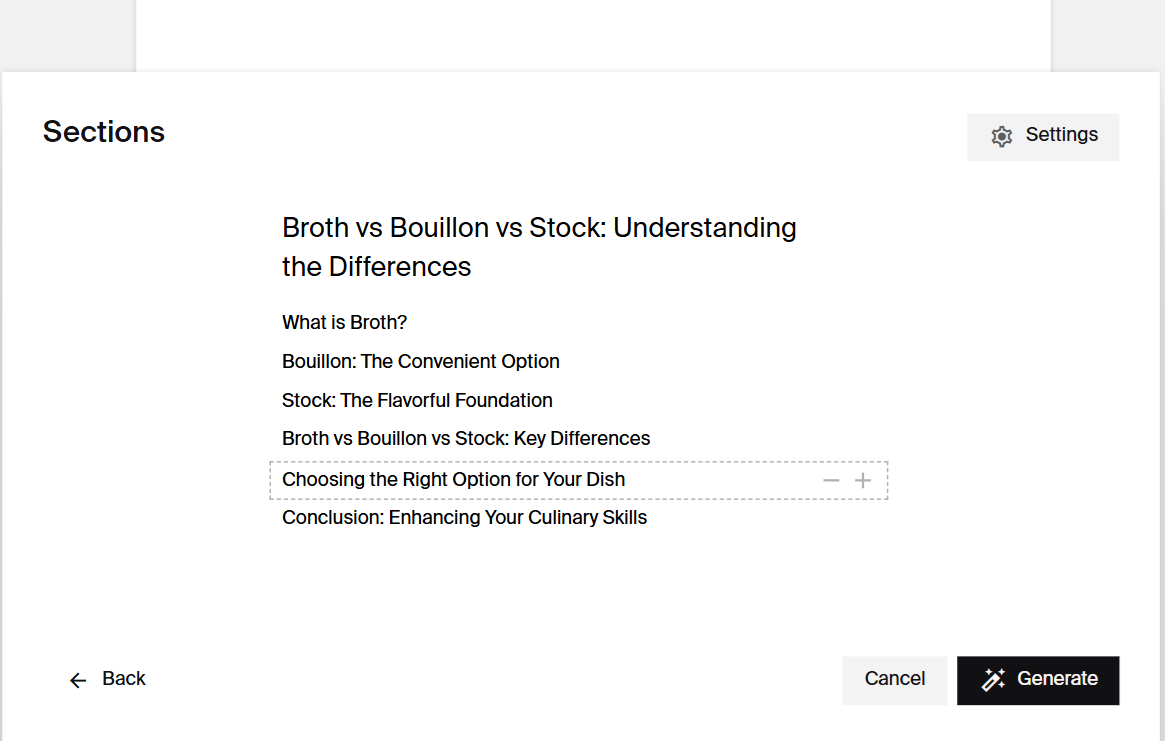Select the 'Key Differences' section line
The image size is (1165, 741).
(x=466, y=438)
